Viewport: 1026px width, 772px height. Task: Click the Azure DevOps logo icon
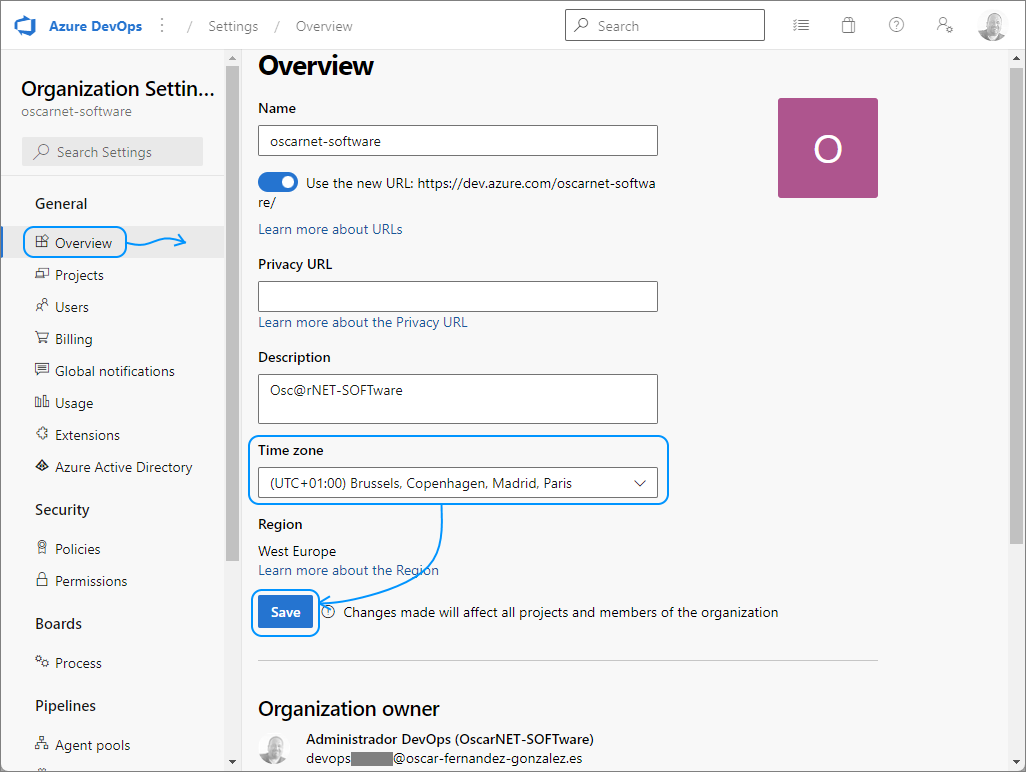[25, 26]
